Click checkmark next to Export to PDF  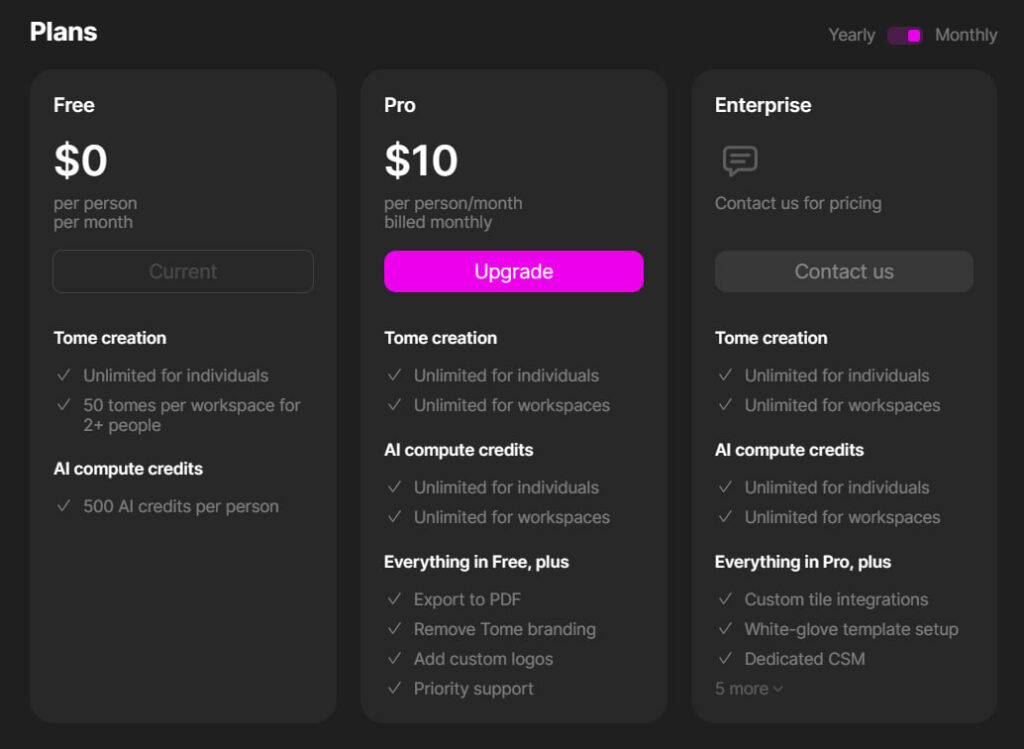[x=394, y=599]
